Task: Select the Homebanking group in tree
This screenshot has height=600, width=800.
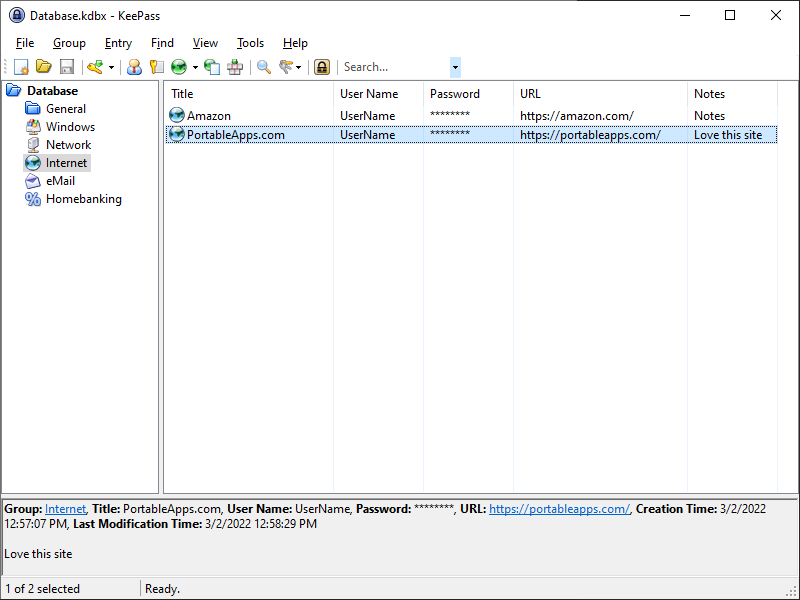Action: pyautogui.click(x=83, y=199)
